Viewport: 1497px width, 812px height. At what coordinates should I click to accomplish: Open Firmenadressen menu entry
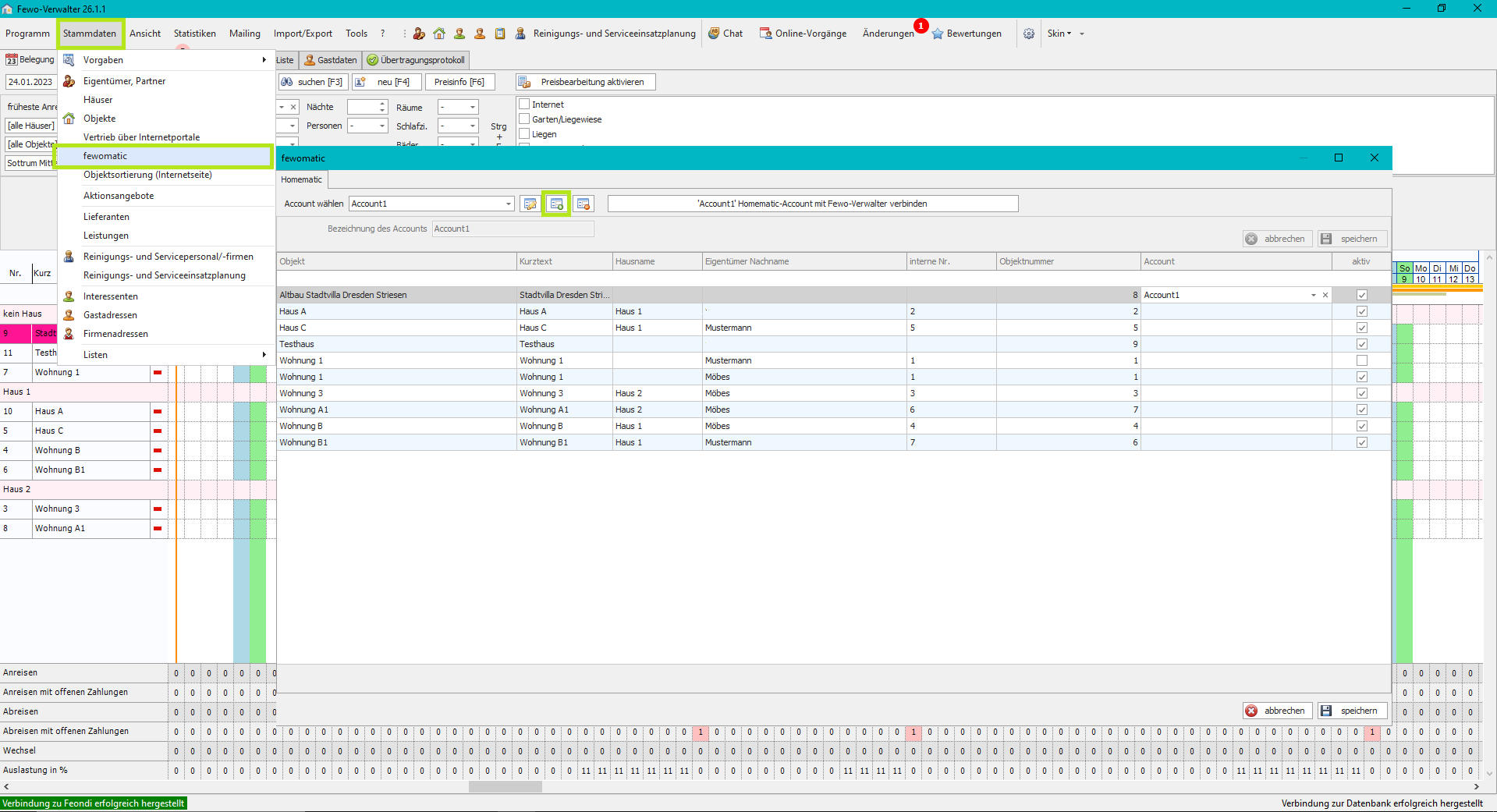115,334
